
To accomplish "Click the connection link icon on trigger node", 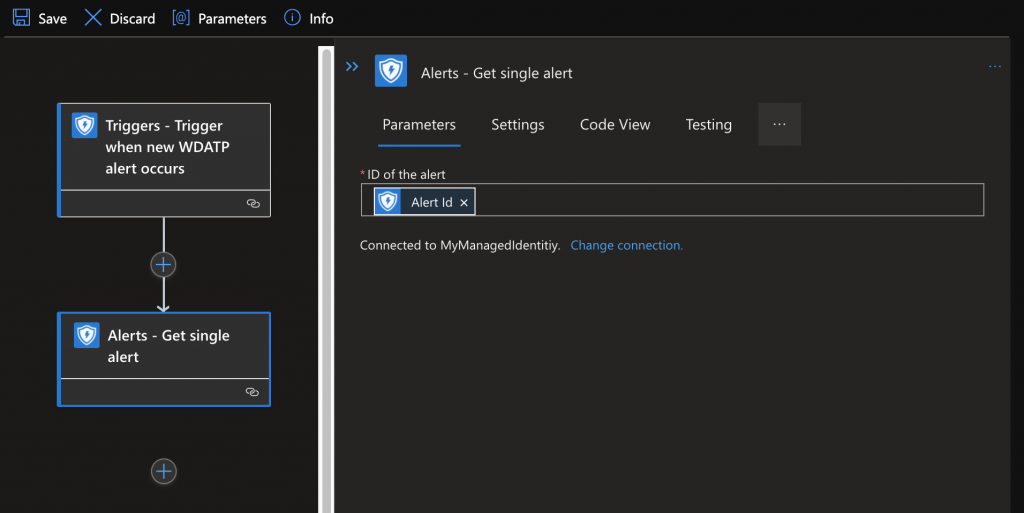I will [x=253, y=203].
